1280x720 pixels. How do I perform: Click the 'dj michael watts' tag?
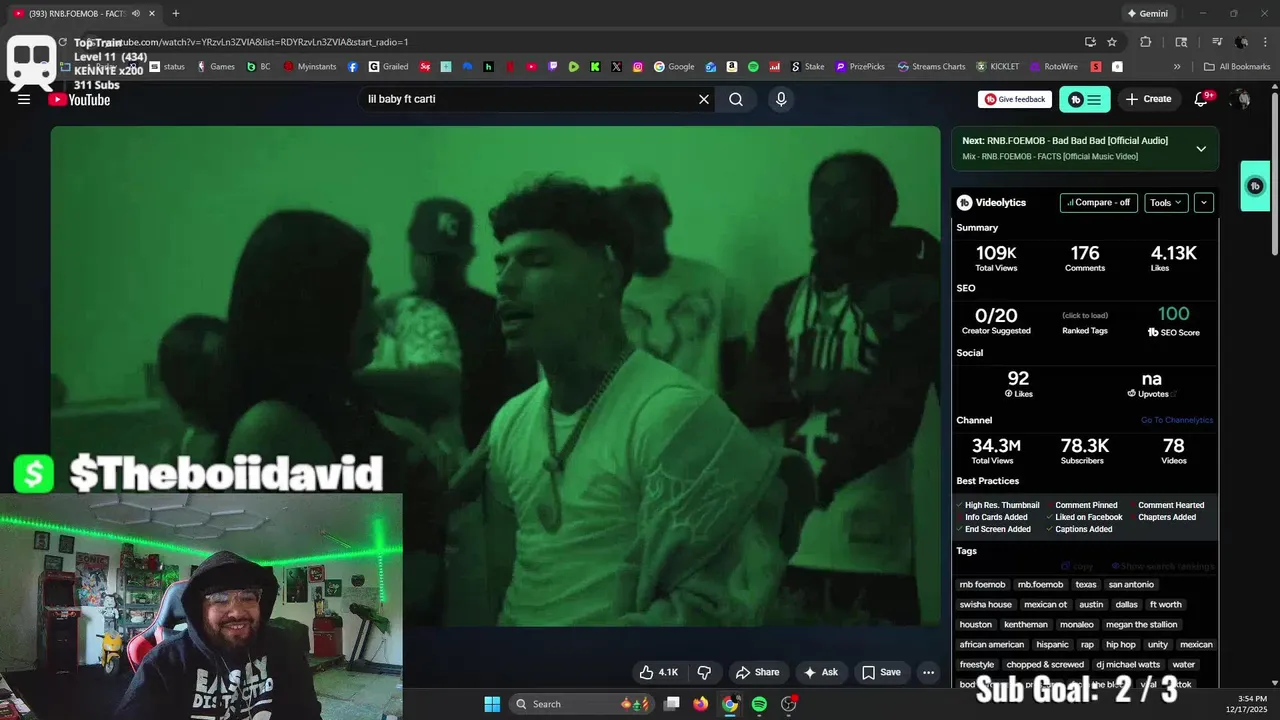[x=1128, y=664]
